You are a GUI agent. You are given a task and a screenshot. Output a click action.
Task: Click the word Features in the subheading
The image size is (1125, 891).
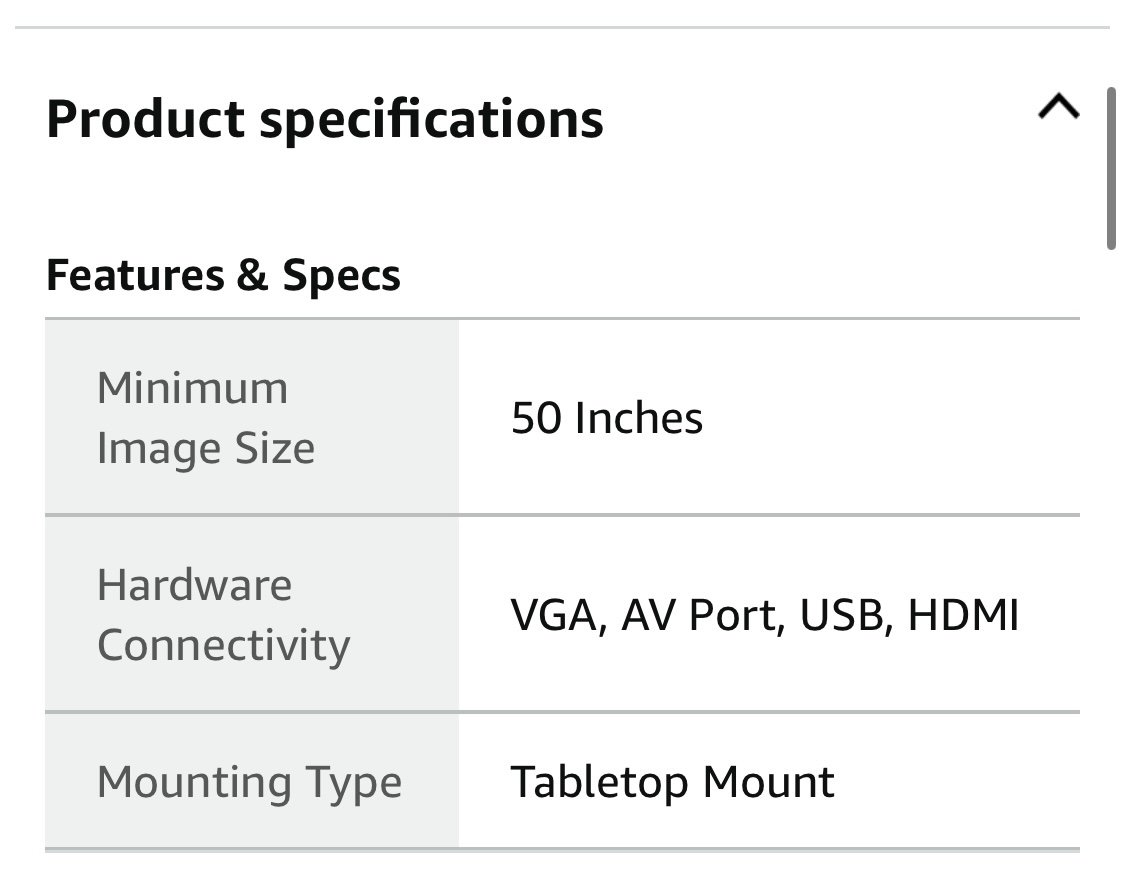coord(135,275)
